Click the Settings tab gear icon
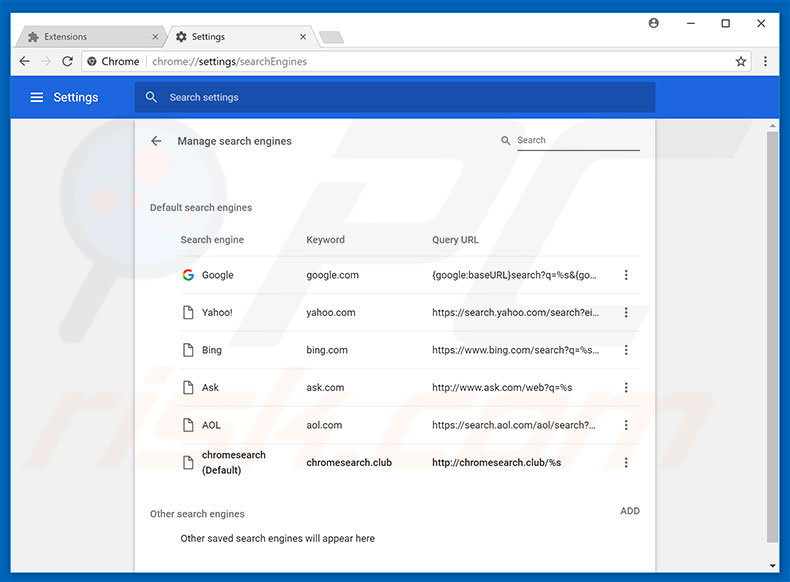This screenshot has width=790, height=582. coord(181,37)
